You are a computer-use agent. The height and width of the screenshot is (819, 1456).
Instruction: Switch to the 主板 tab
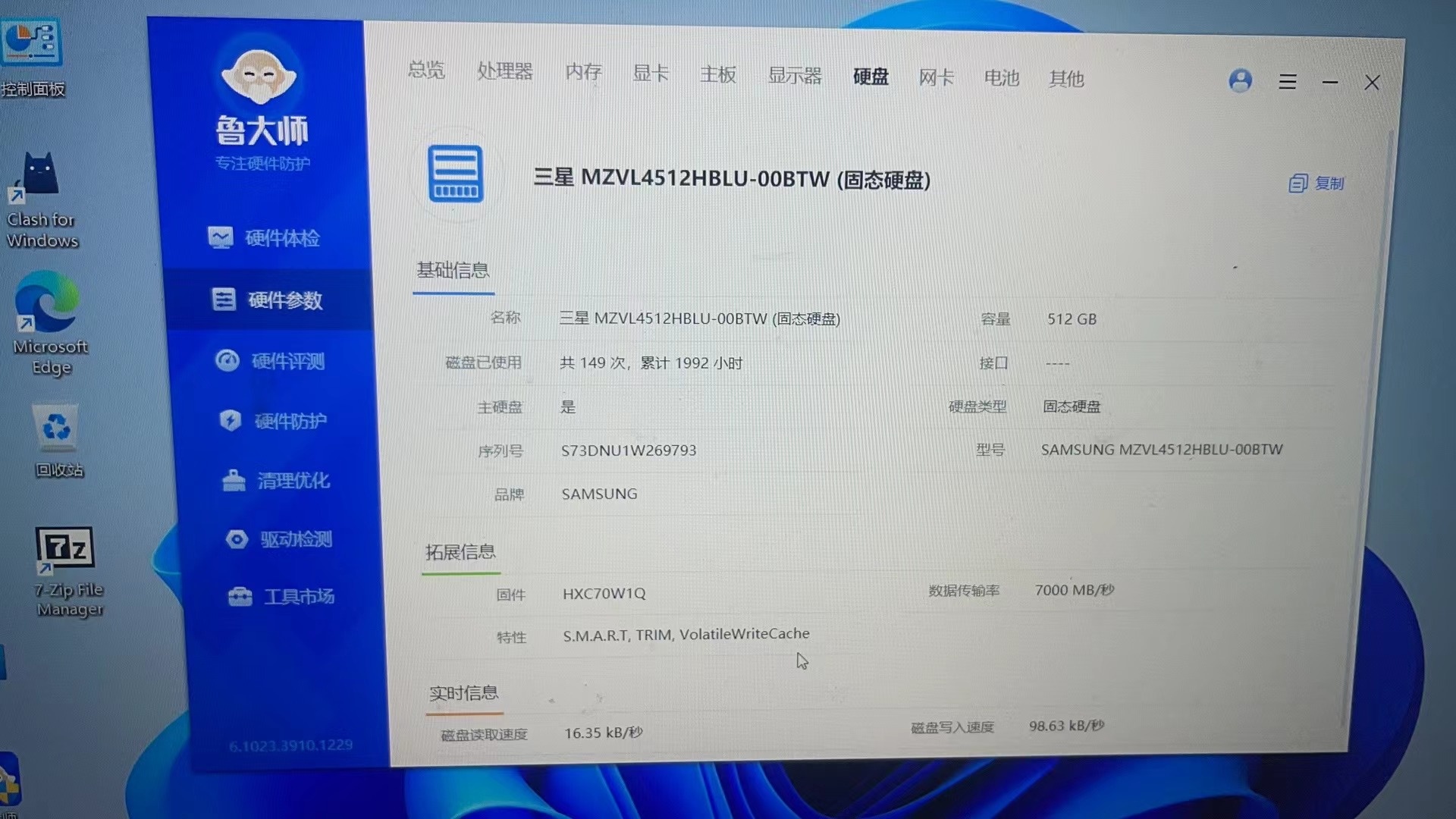[x=718, y=74]
